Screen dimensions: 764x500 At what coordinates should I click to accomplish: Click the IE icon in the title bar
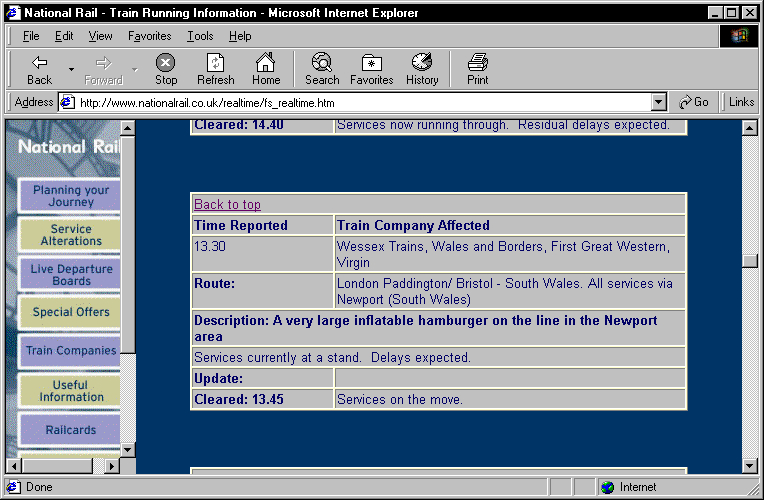coord(13,13)
